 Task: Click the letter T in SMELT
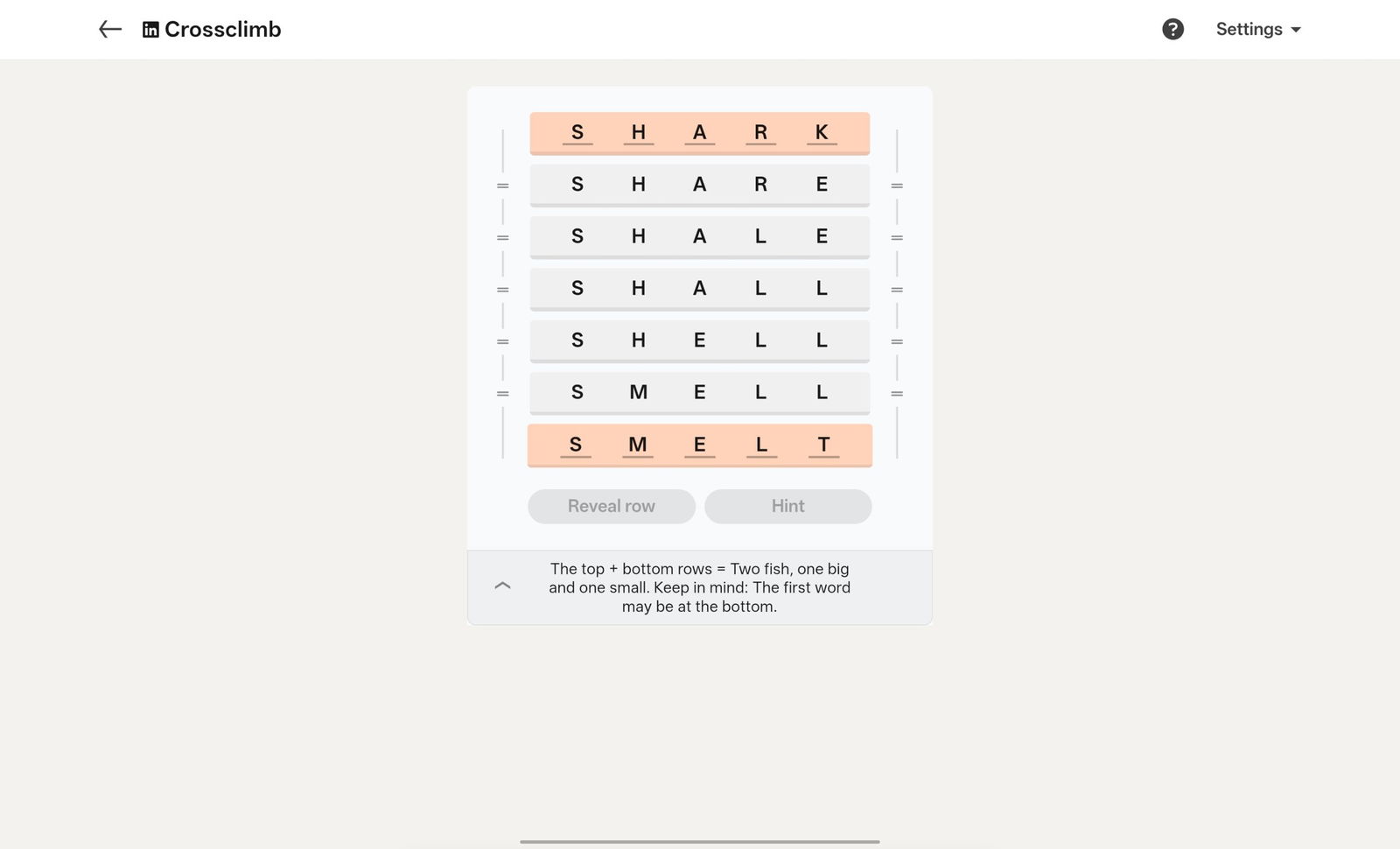click(x=823, y=446)
